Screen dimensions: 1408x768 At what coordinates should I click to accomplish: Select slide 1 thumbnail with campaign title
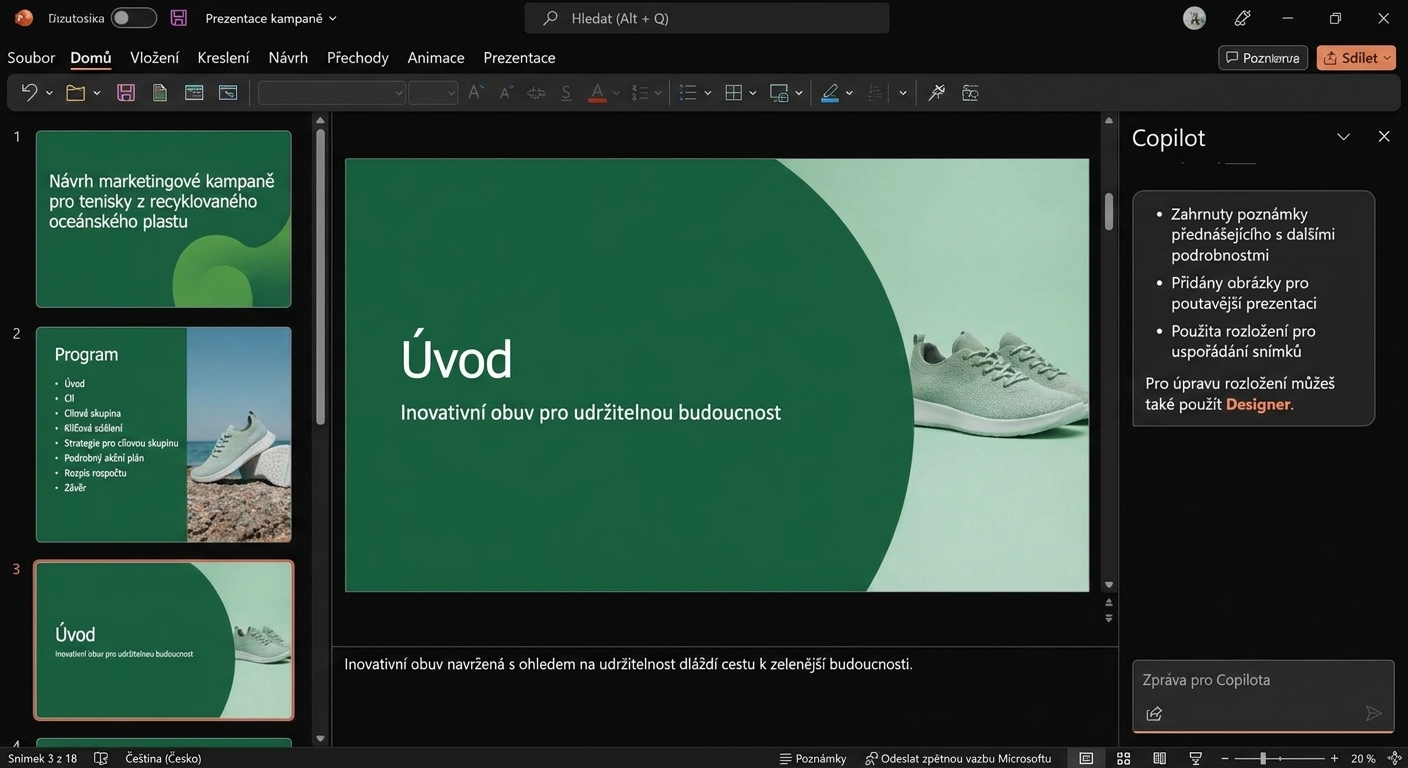tap(164, 219)
